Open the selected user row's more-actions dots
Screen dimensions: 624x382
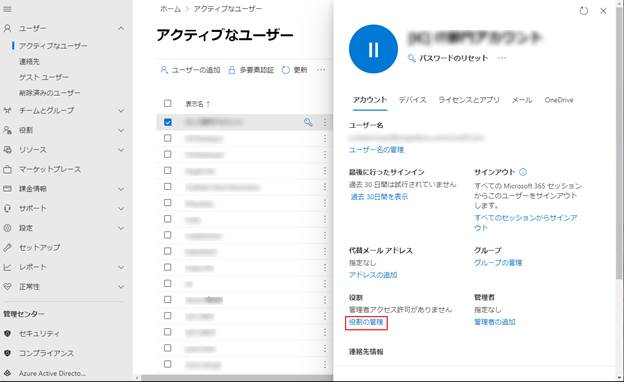[x=325, y=122]
